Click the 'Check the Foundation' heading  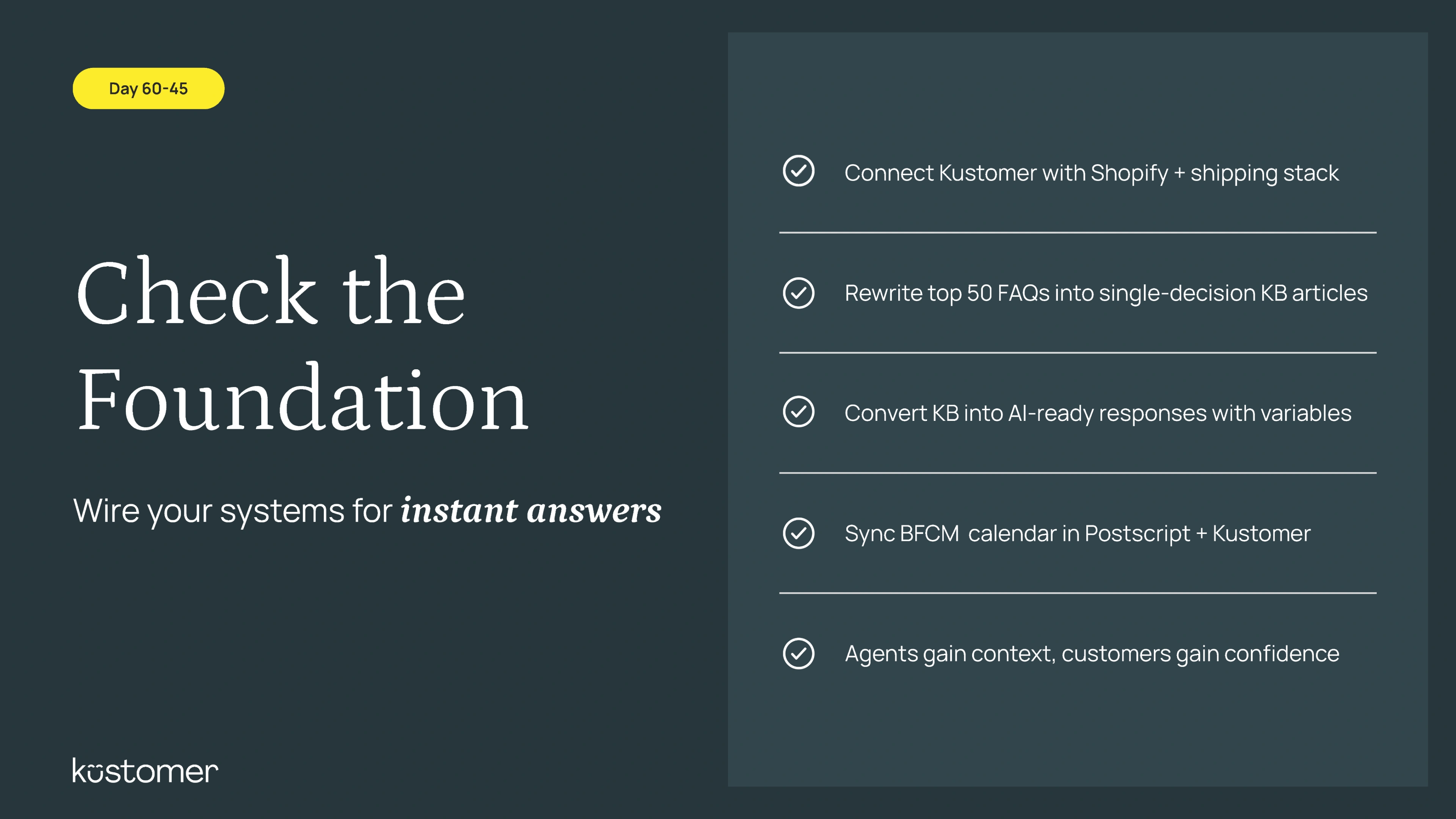[303, 344]
